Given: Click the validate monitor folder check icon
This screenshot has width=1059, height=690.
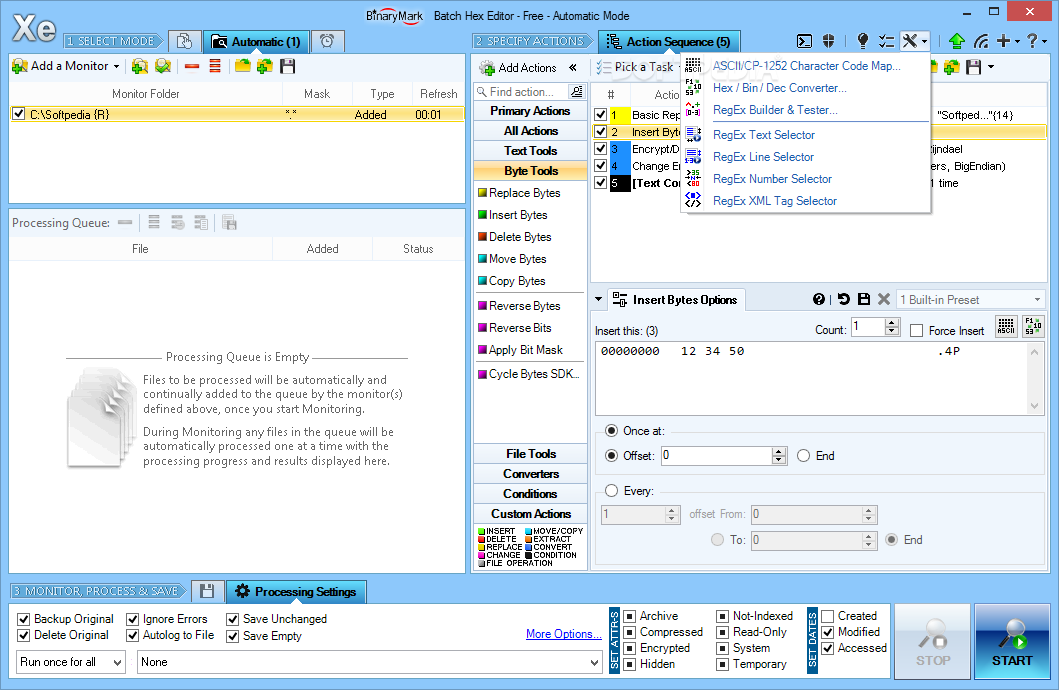Looking at the screenshot, I should pos(163,66).
